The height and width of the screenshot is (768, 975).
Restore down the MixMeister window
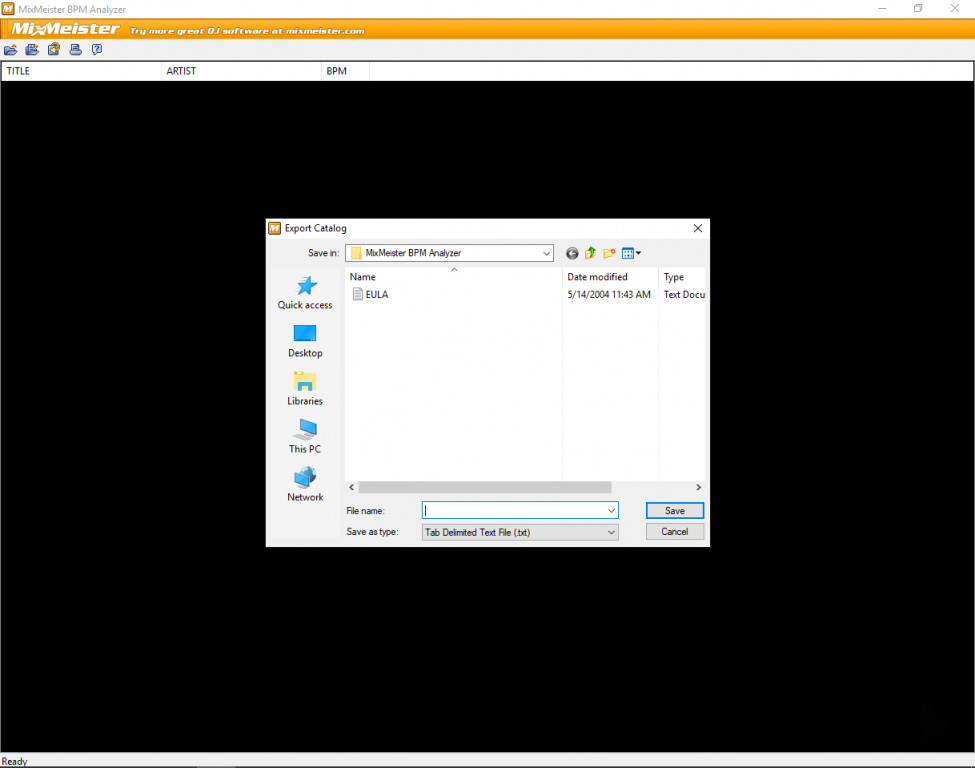coord(918,9)
